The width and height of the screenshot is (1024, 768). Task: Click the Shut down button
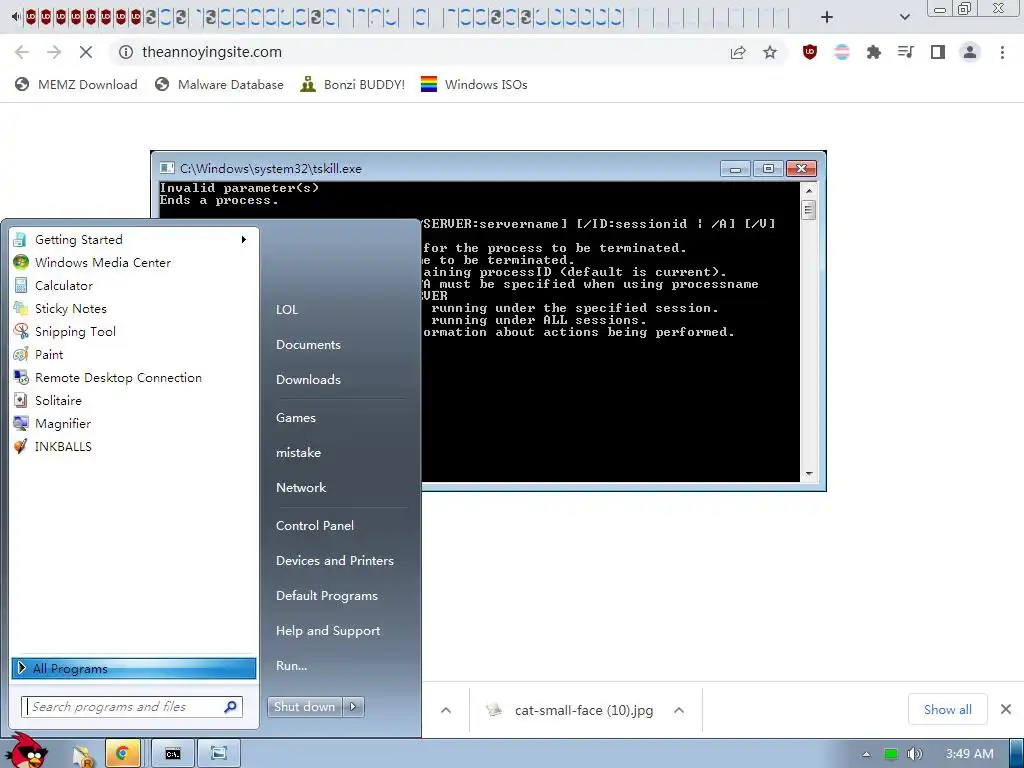pyautogui.click(x=304, y=707)
